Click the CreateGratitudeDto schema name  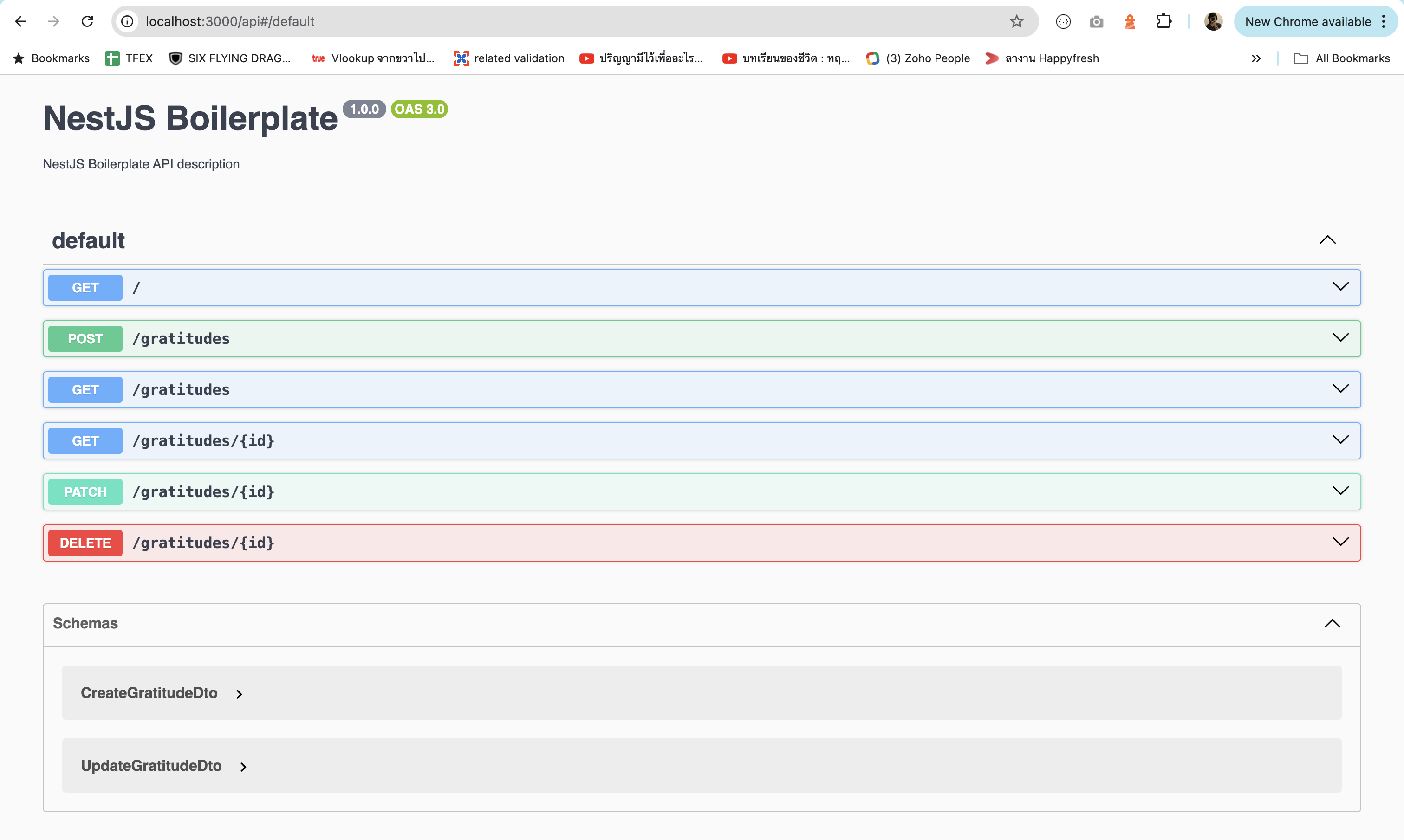point(149,693)
